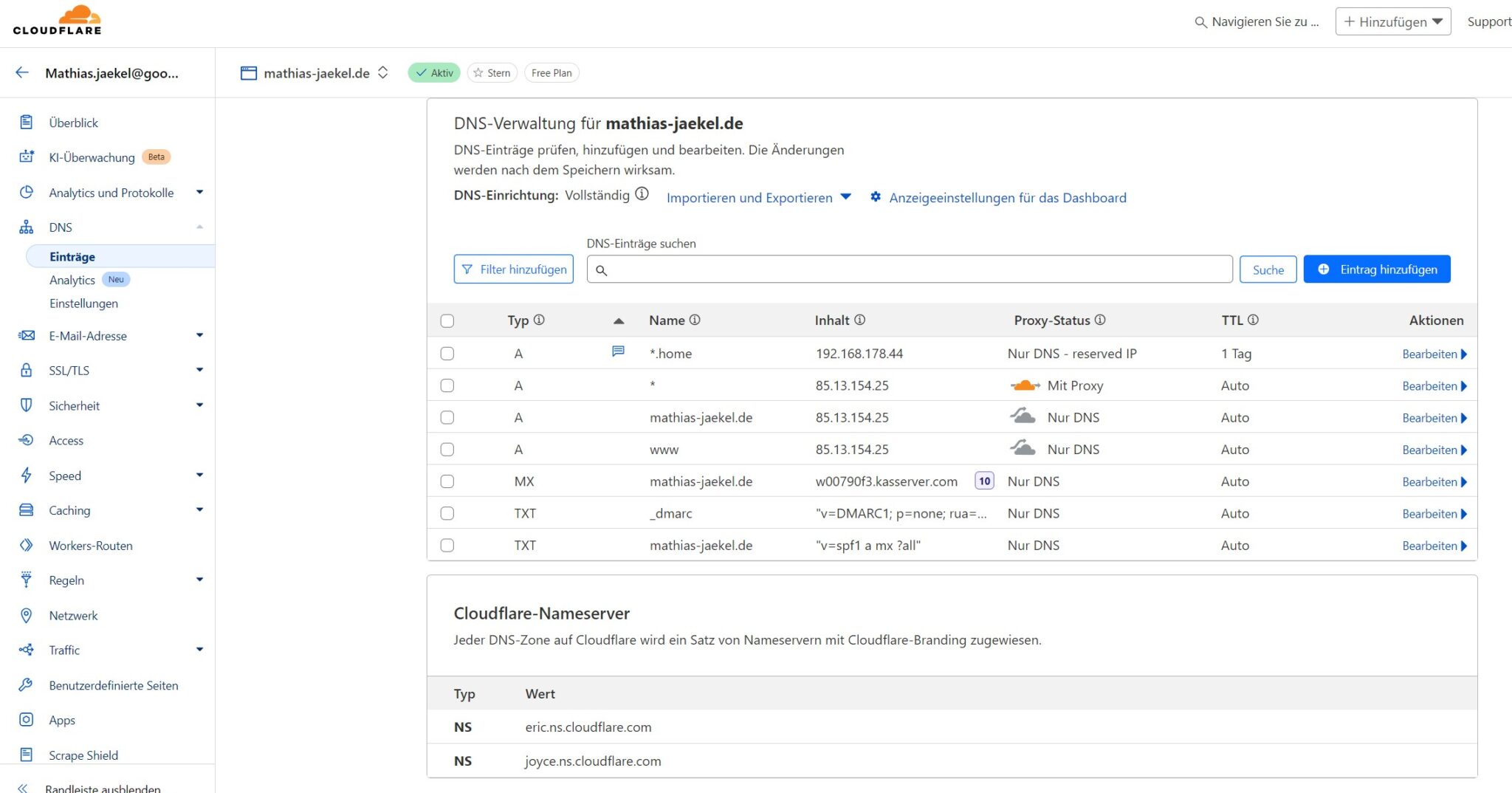Click the Sicherheit shield icon

tap(27, 405)
